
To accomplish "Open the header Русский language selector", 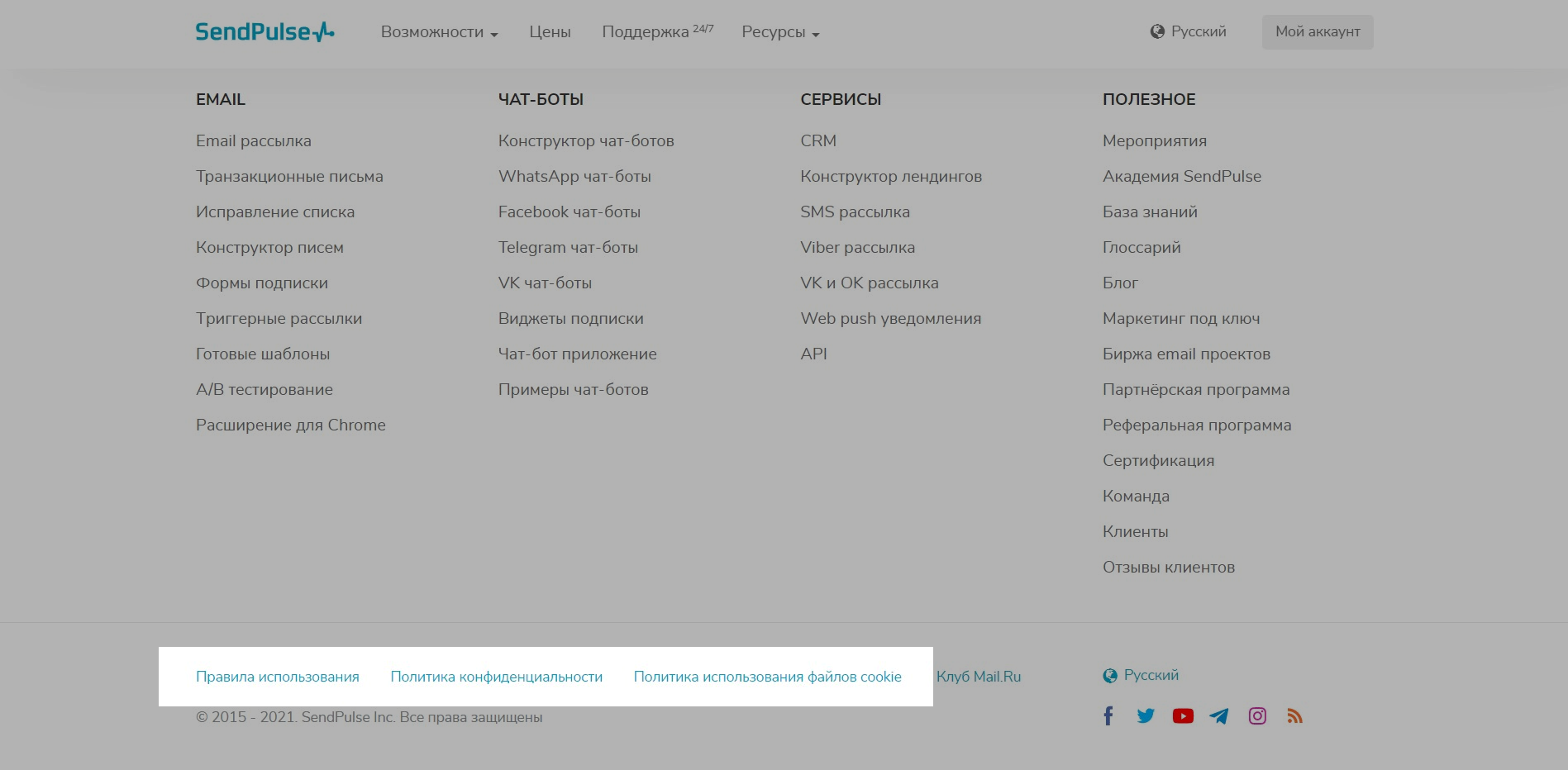I will click(1189, 32).
